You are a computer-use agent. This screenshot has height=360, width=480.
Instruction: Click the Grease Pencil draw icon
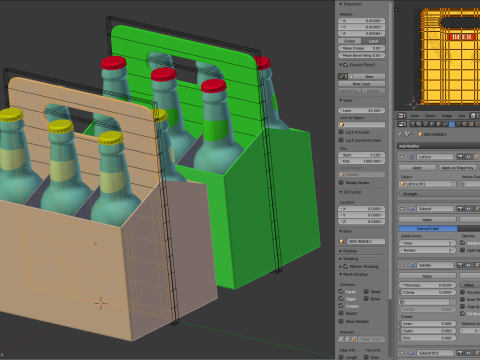(x=342, y=76)
